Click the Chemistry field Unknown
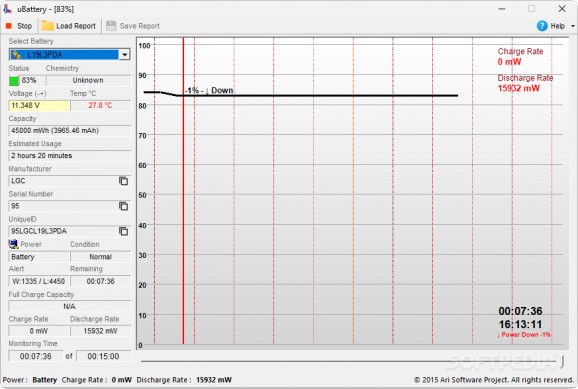 click(x=88, y=80)
